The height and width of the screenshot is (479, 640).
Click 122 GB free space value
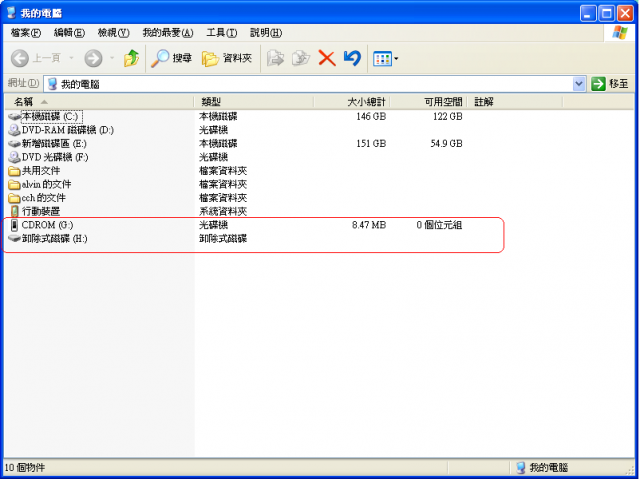click(447, 117)
